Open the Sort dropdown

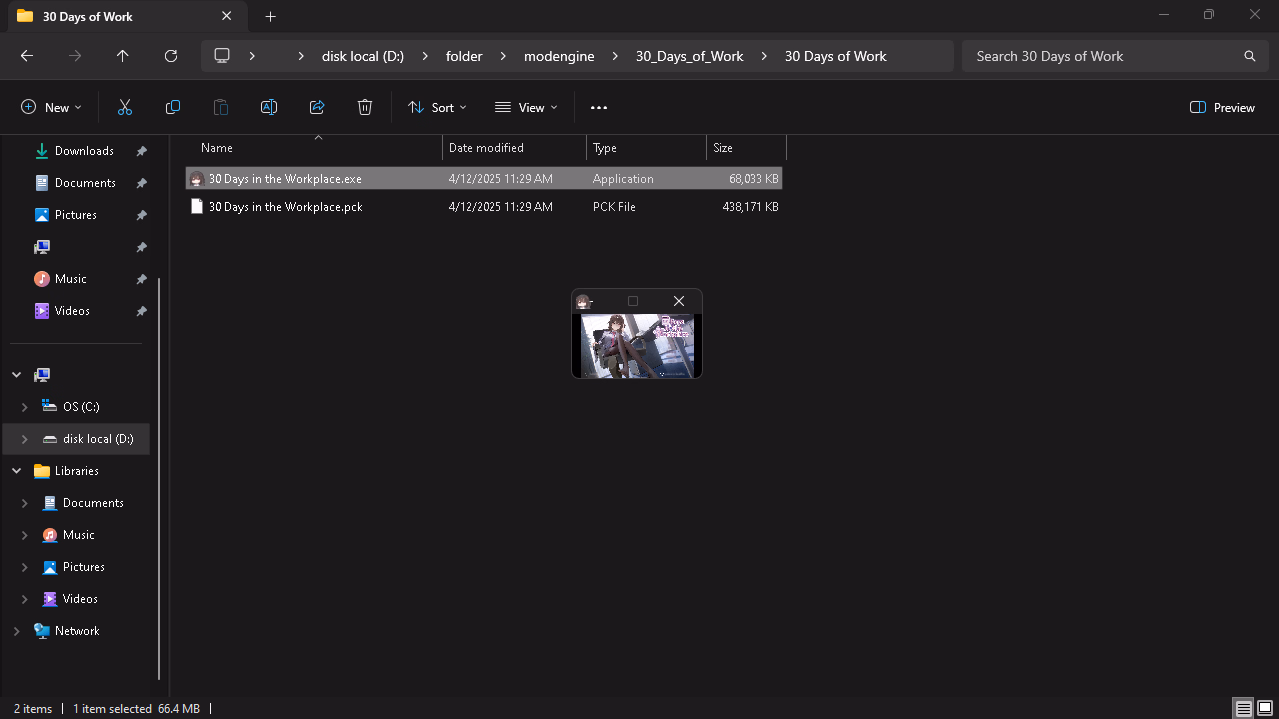[x=437, y=107]
